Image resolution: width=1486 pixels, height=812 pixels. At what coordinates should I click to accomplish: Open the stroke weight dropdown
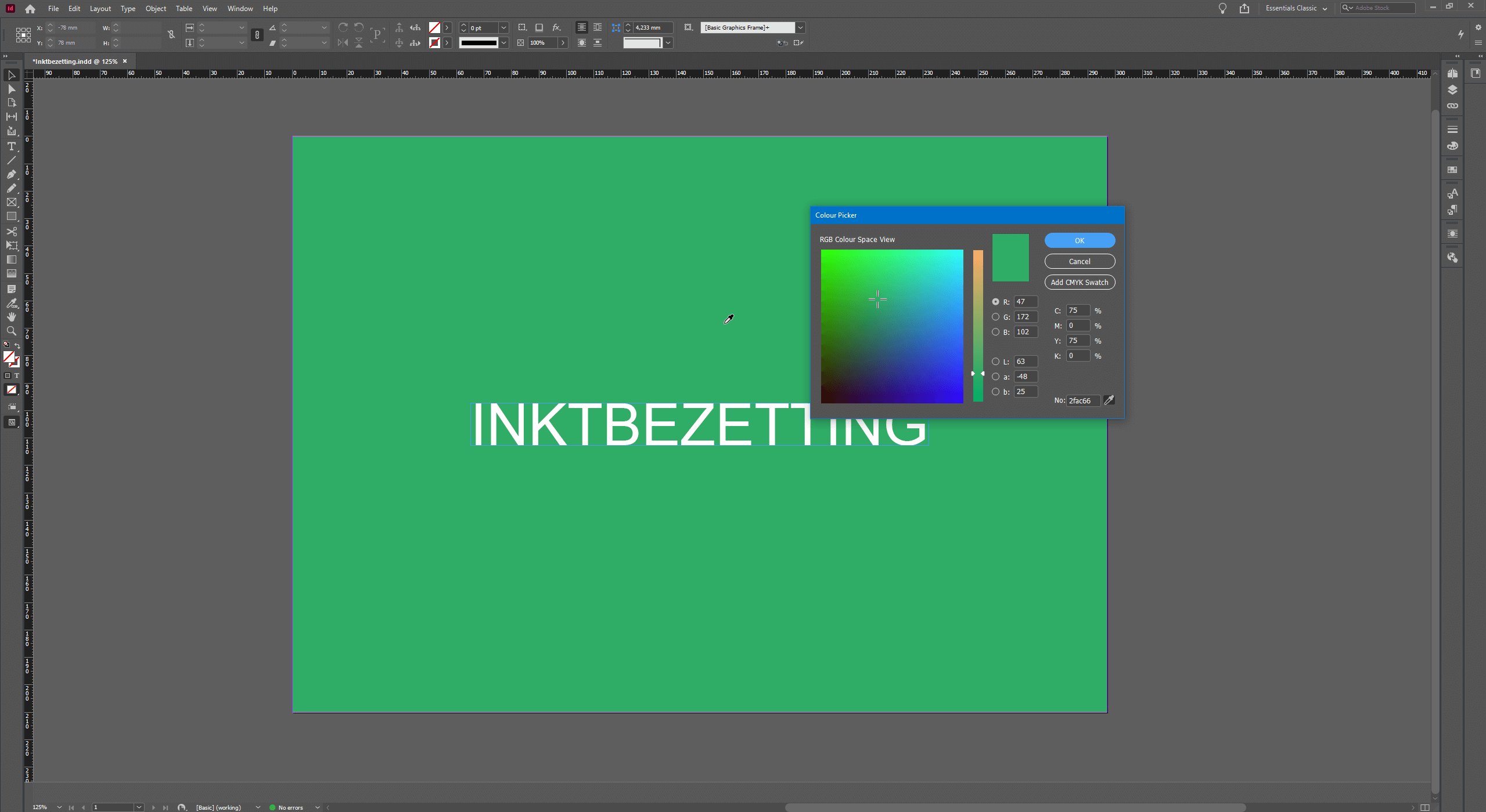503,28
